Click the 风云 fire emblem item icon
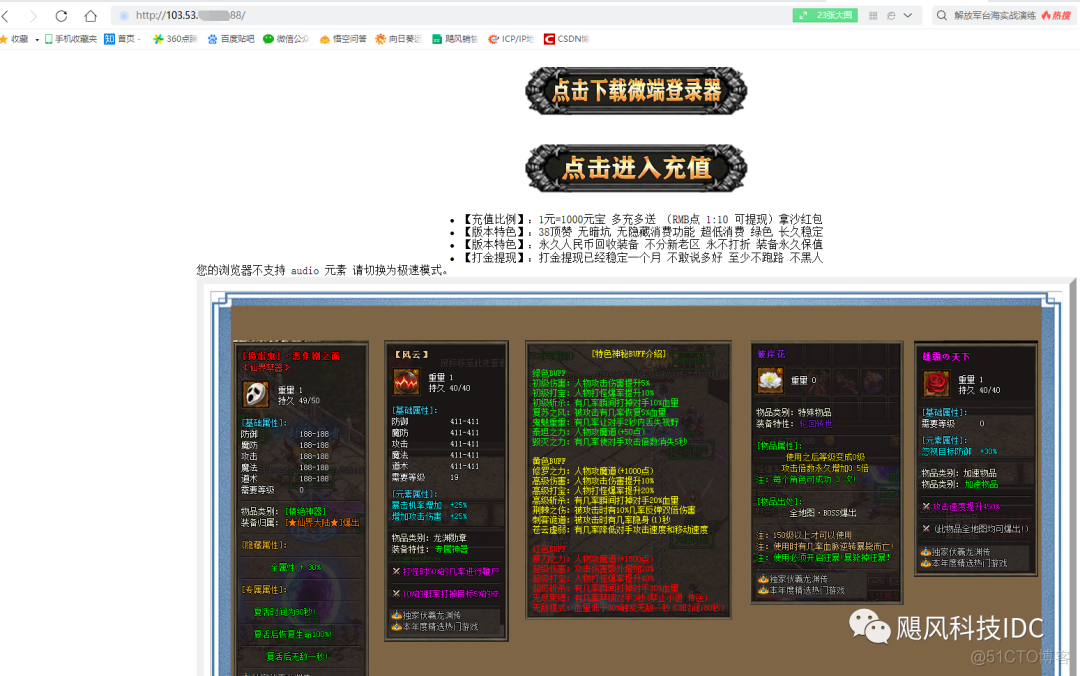The height and width of the screenshot is (676, 1080). click(406, 382)
